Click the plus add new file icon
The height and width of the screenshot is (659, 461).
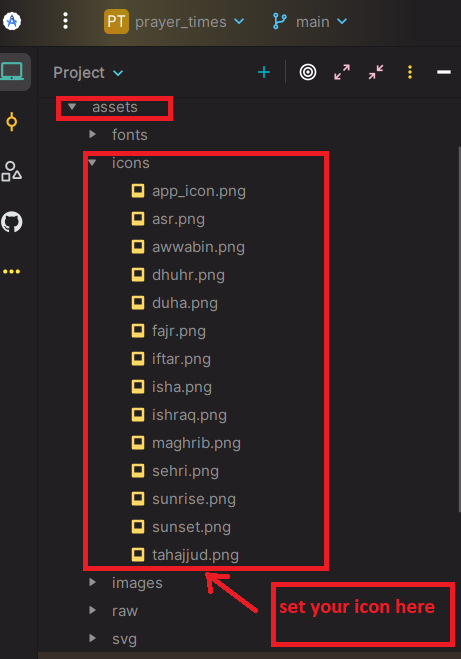(x=264, y=72)
